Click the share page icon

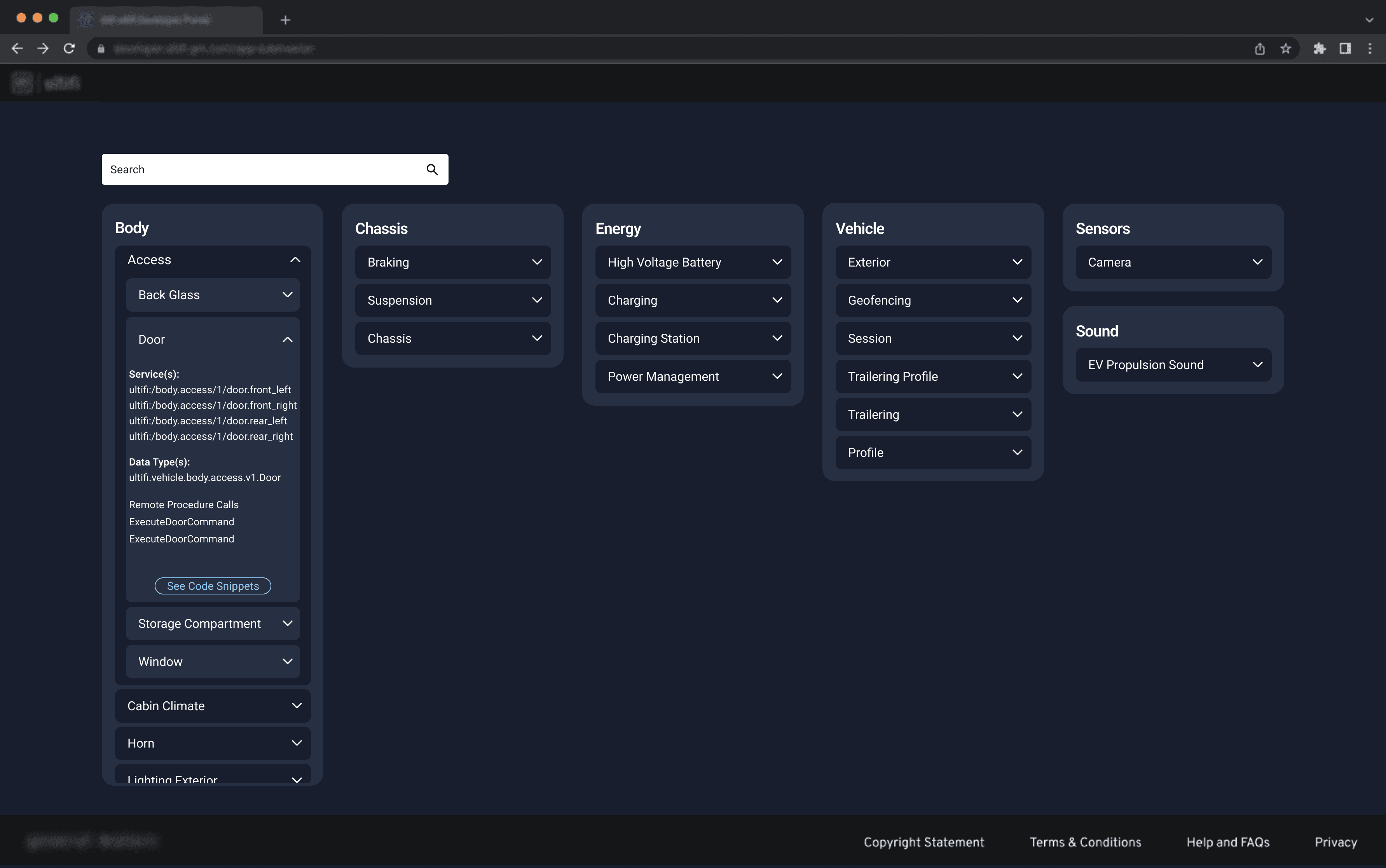click(x=1260, y=48)
